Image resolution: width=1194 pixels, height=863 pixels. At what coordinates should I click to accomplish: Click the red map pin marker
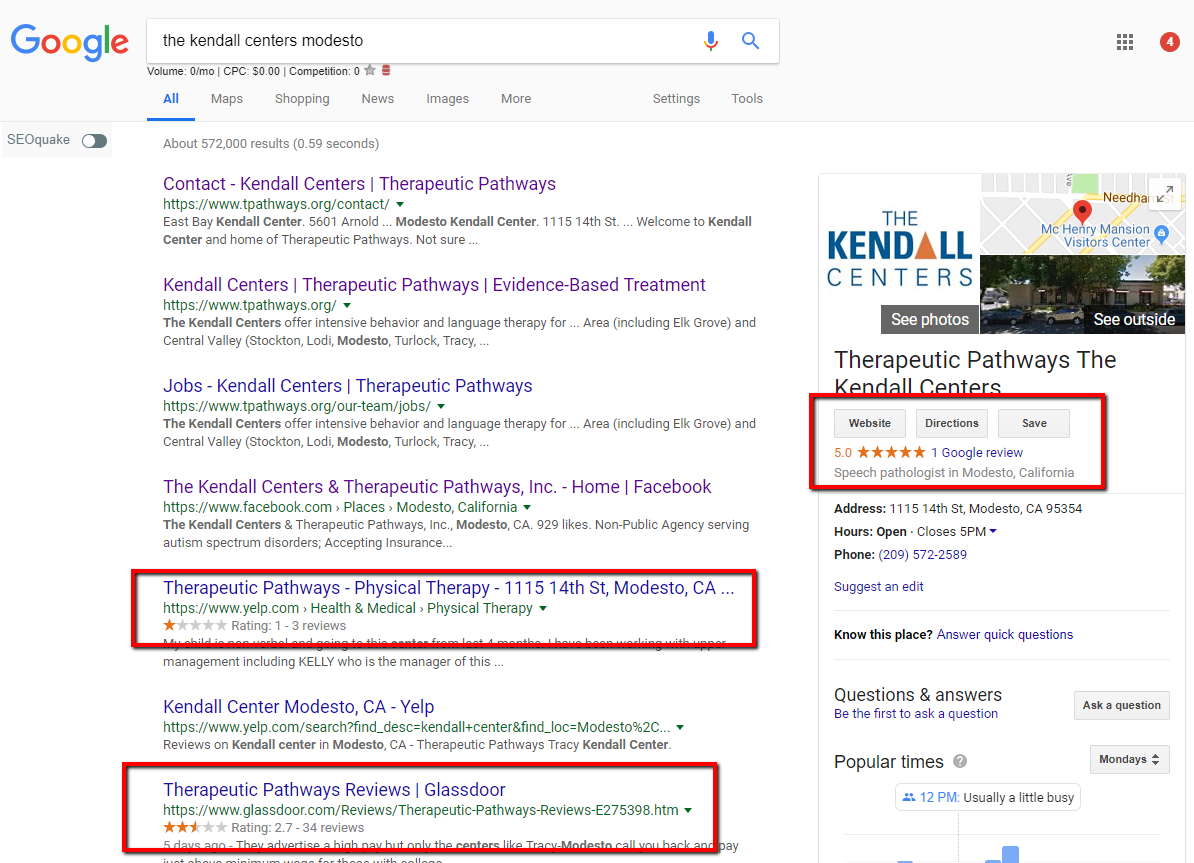(x=1081, y=211)
